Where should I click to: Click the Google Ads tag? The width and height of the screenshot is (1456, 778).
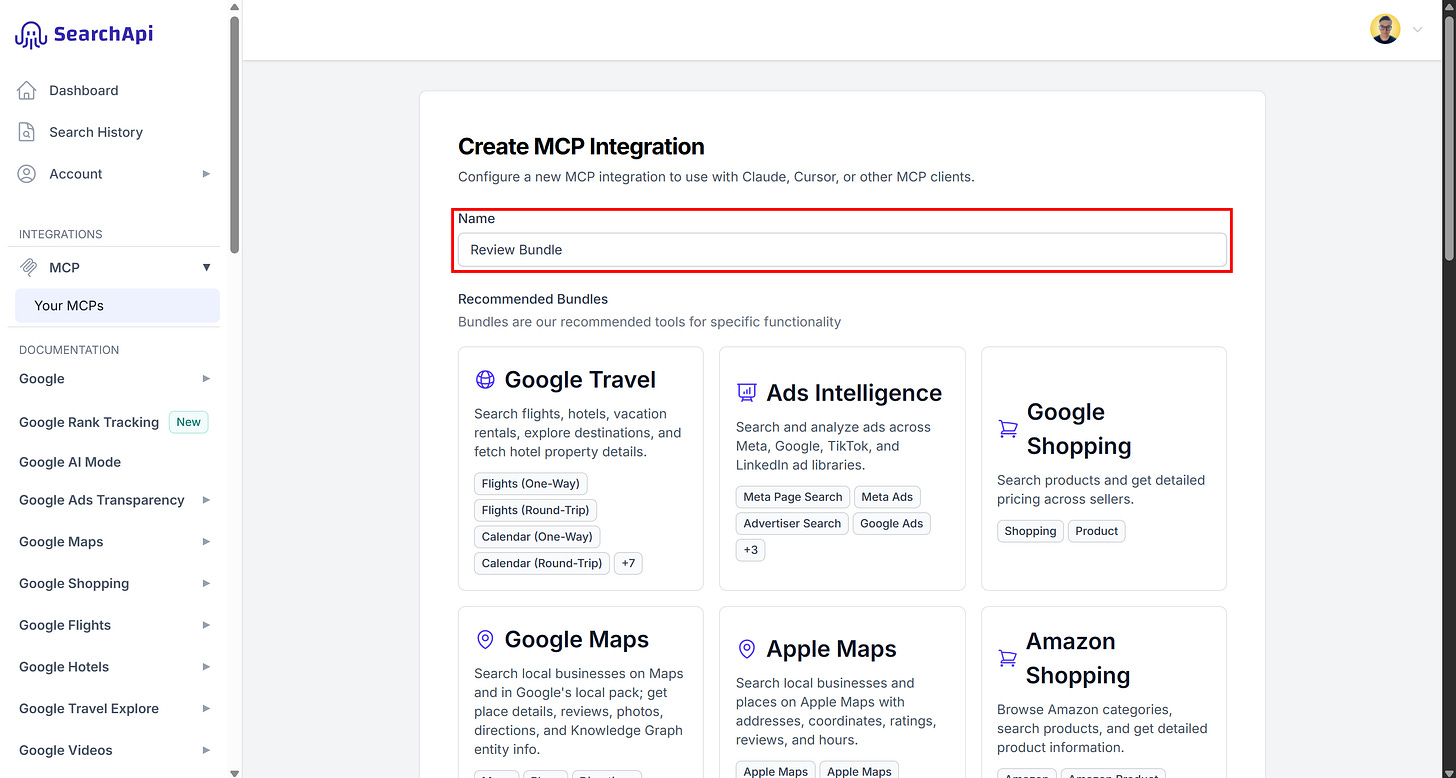click(892, 523)
